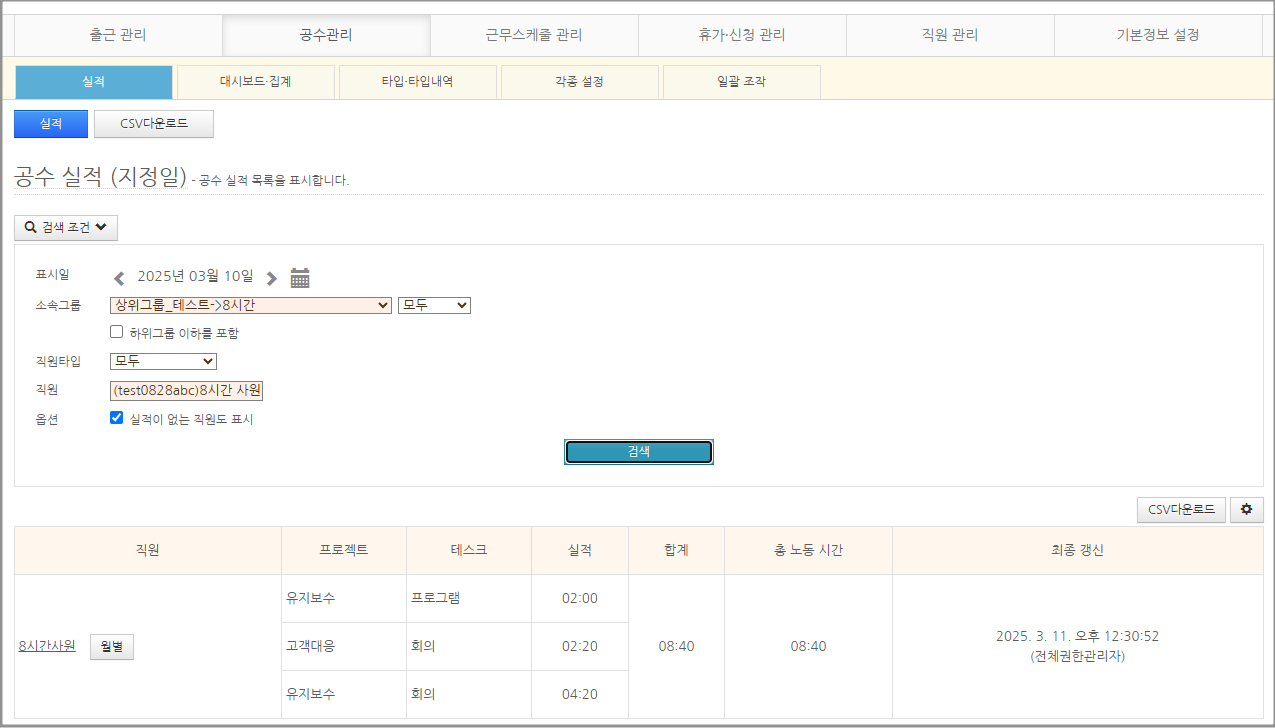
Task: Collapse the 검색 조건 panel
Action: (66, 228)
